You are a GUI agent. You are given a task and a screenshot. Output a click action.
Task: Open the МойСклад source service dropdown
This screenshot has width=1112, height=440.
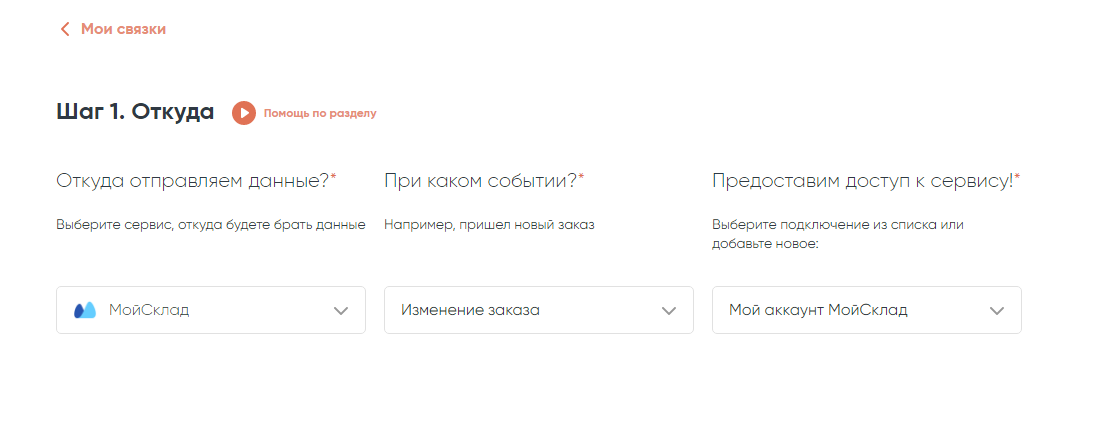(200, 310)
